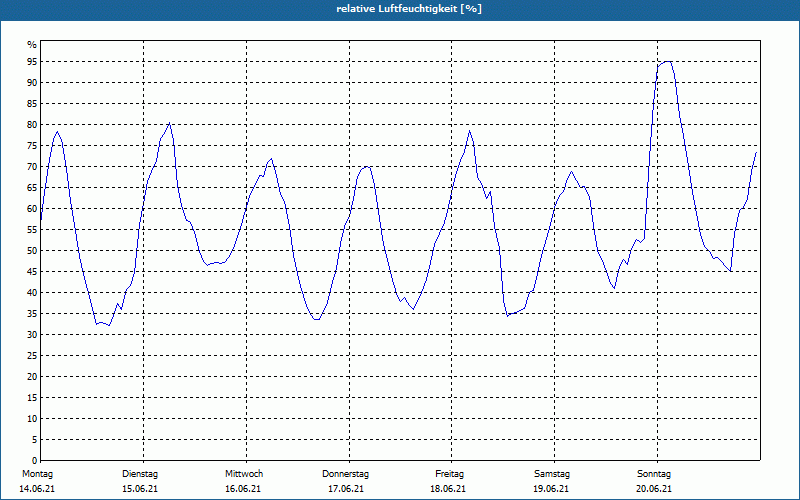Click the chart title 'relative Luftfeuchtigkeit [%]'

pos(409,9)
